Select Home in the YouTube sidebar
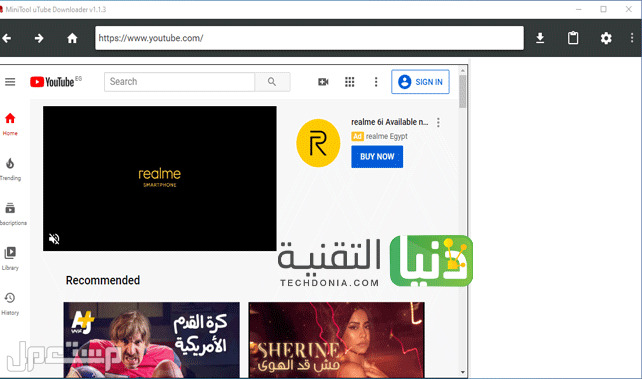642x379 pixels. [10, 124]
